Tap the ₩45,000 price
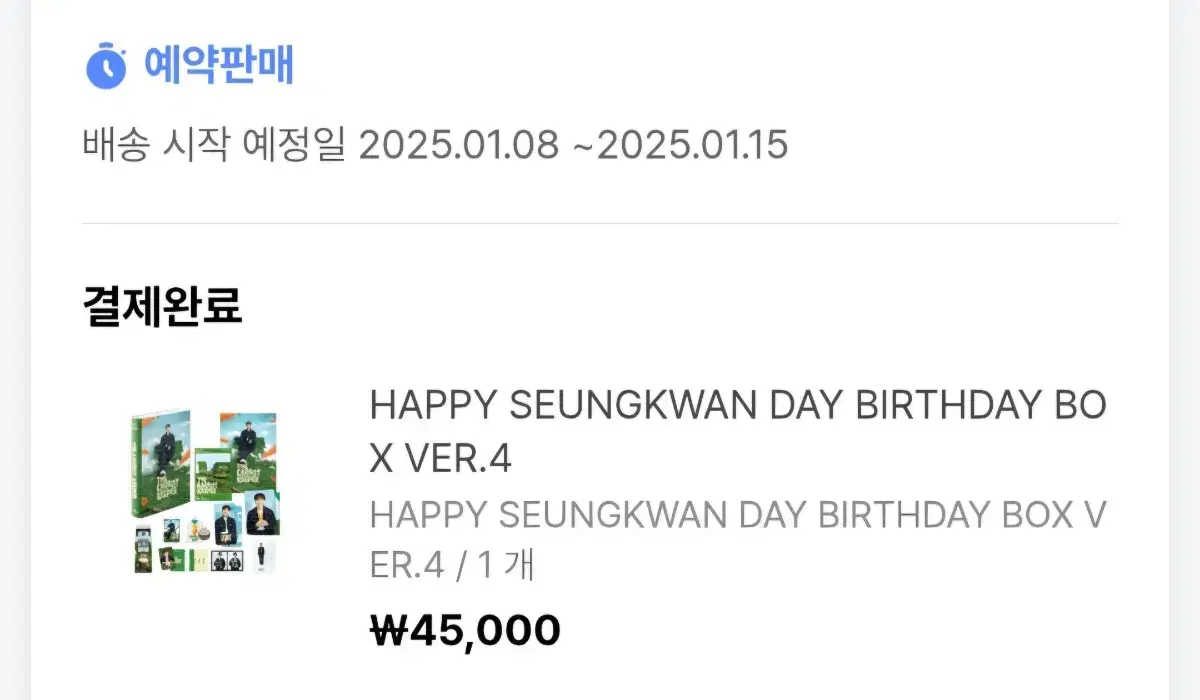 [x=465, y=630]
